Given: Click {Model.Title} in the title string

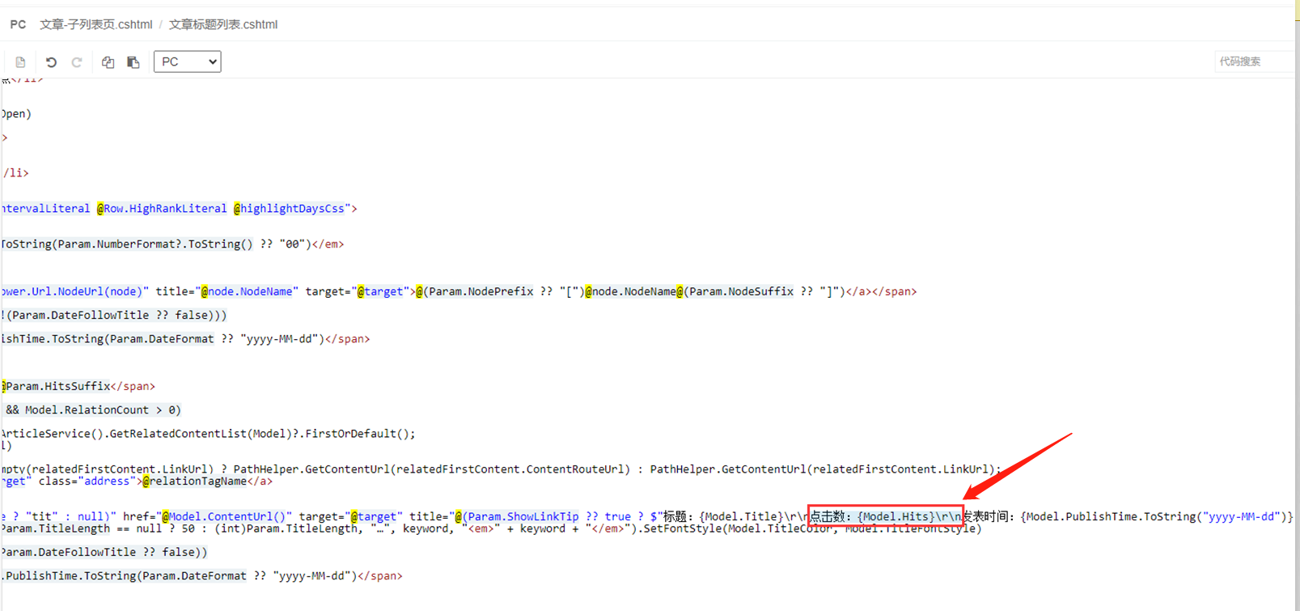Looking at the screenshot, I should [742, 517].
